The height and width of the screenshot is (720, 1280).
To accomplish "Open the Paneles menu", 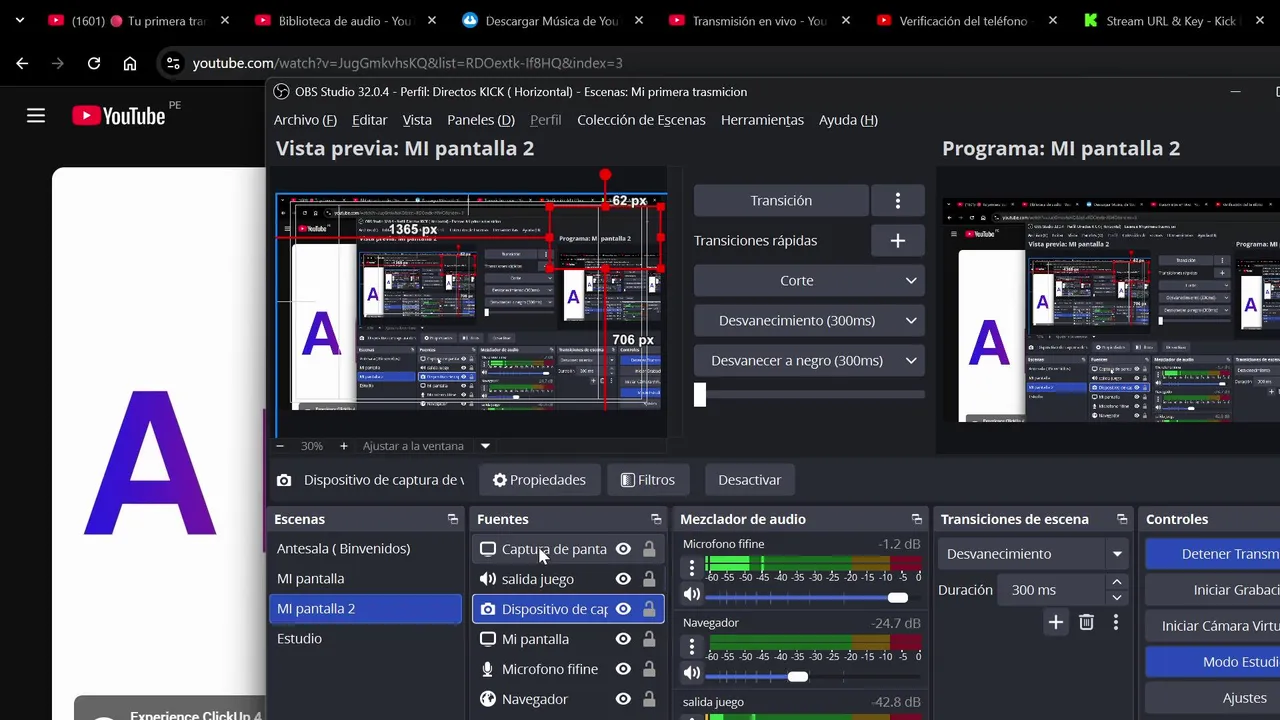I will [x=481, y=120].
